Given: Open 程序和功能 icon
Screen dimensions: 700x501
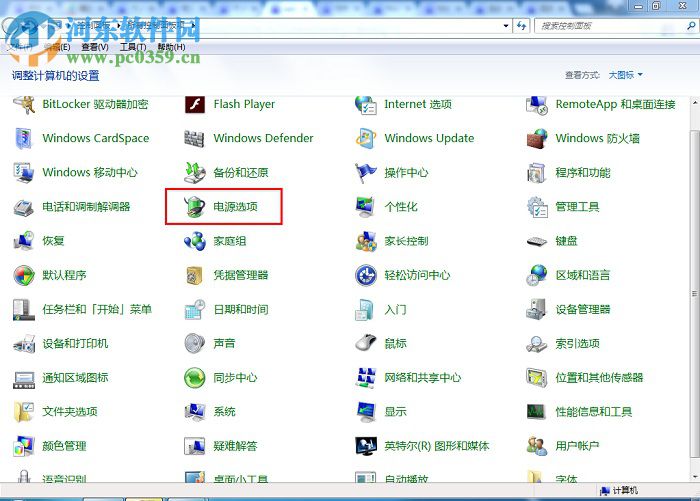Looking at the screenshot, I should pyautogui.click(x=537, y=173).
